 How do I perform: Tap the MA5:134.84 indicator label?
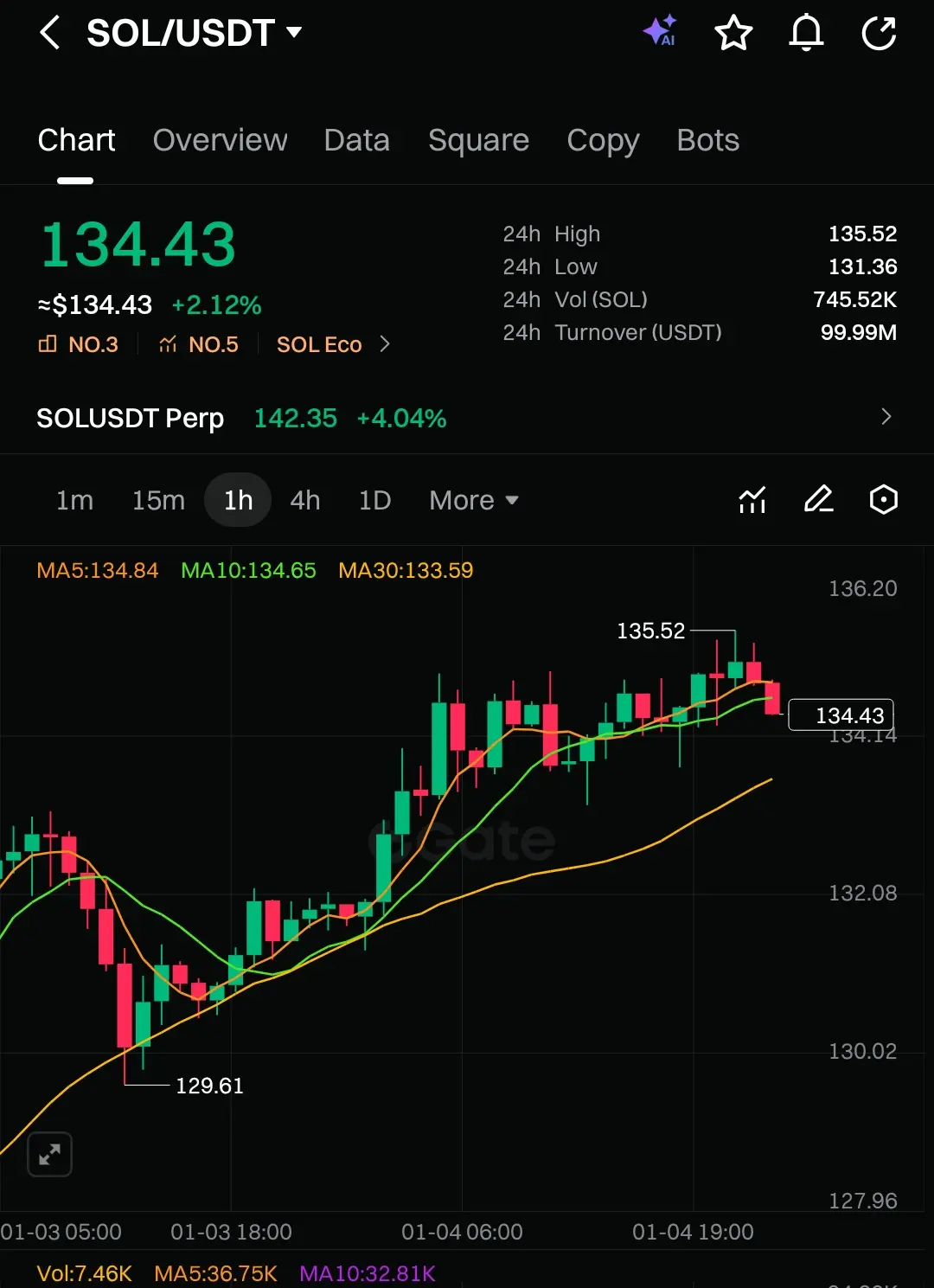pyautogui.click(x=98, y=571)
